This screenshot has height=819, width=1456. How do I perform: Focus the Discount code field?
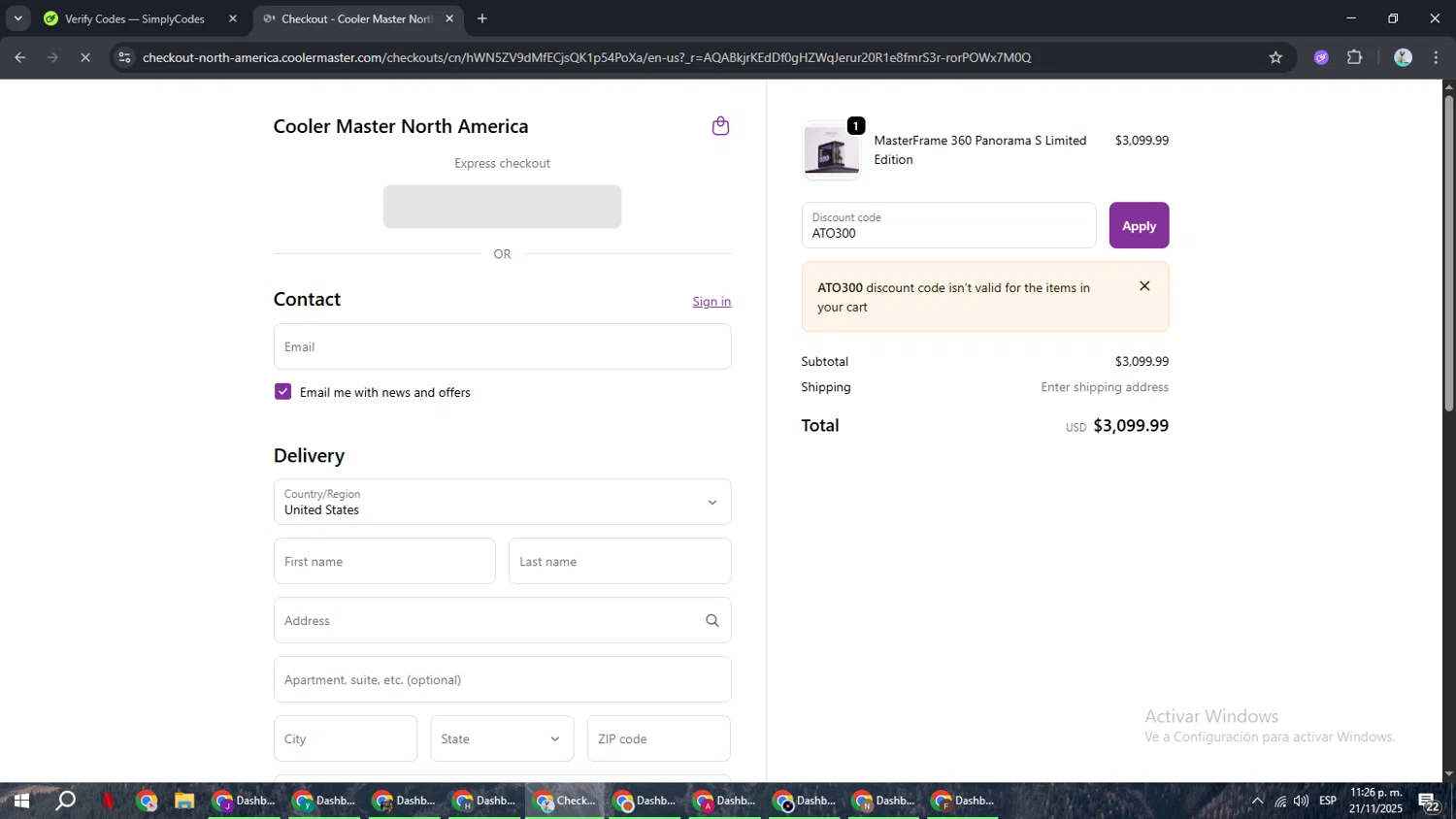pyautogui.click(x=948, y=225)
